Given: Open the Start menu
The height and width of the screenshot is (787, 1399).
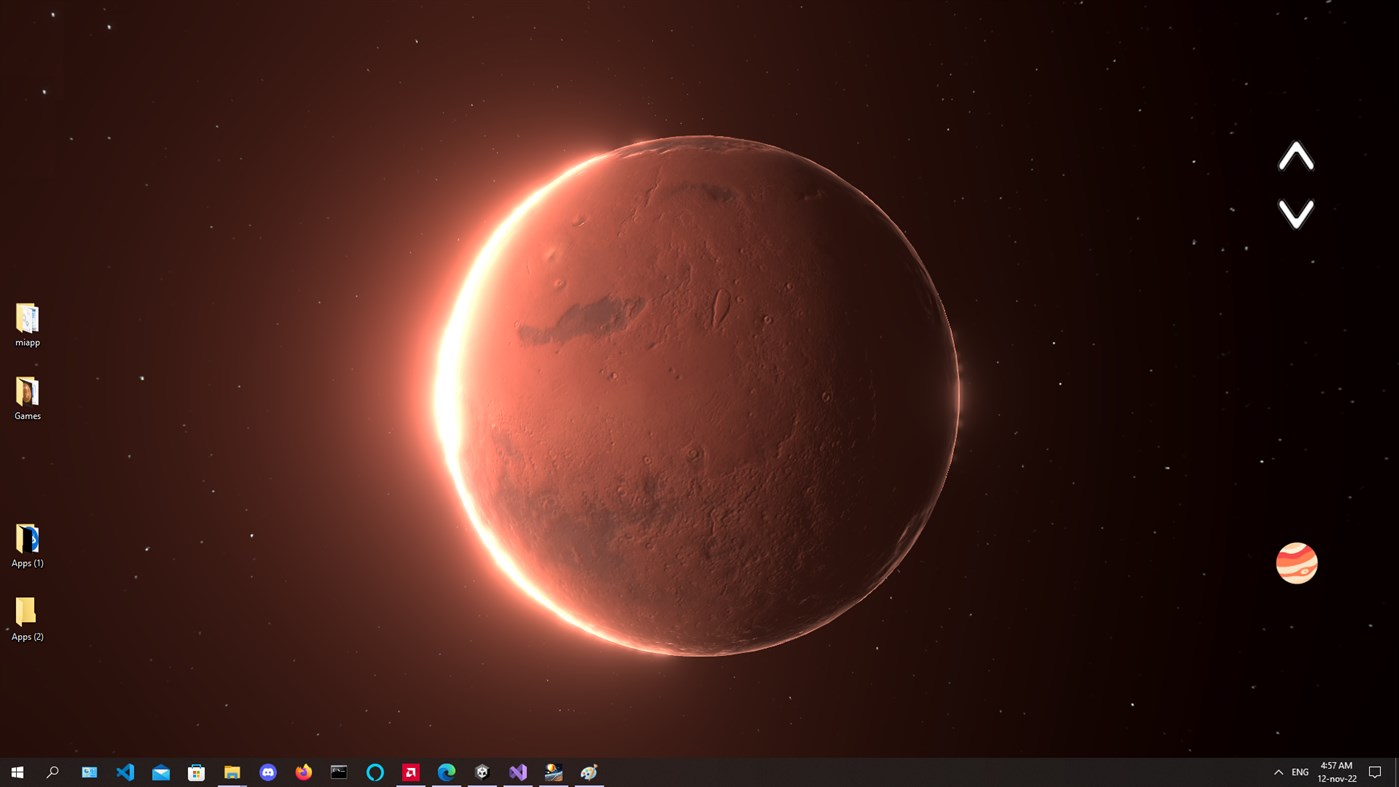Looking at the screenshot, I should pos(17,771).
